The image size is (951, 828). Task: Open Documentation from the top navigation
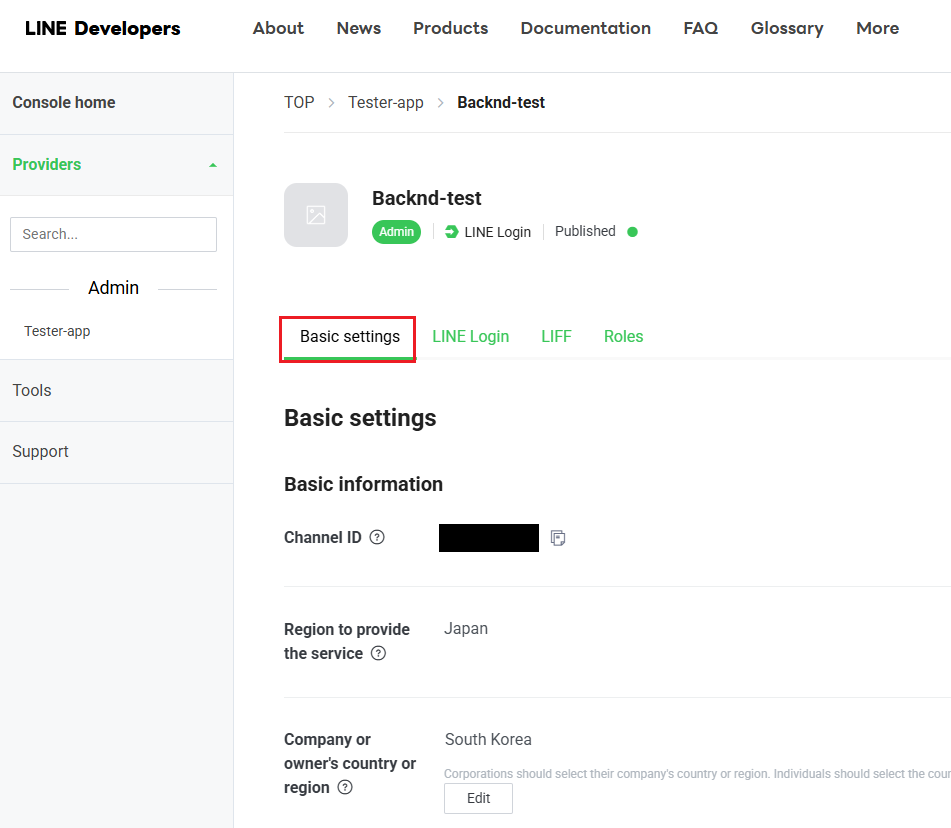(585, 28)
